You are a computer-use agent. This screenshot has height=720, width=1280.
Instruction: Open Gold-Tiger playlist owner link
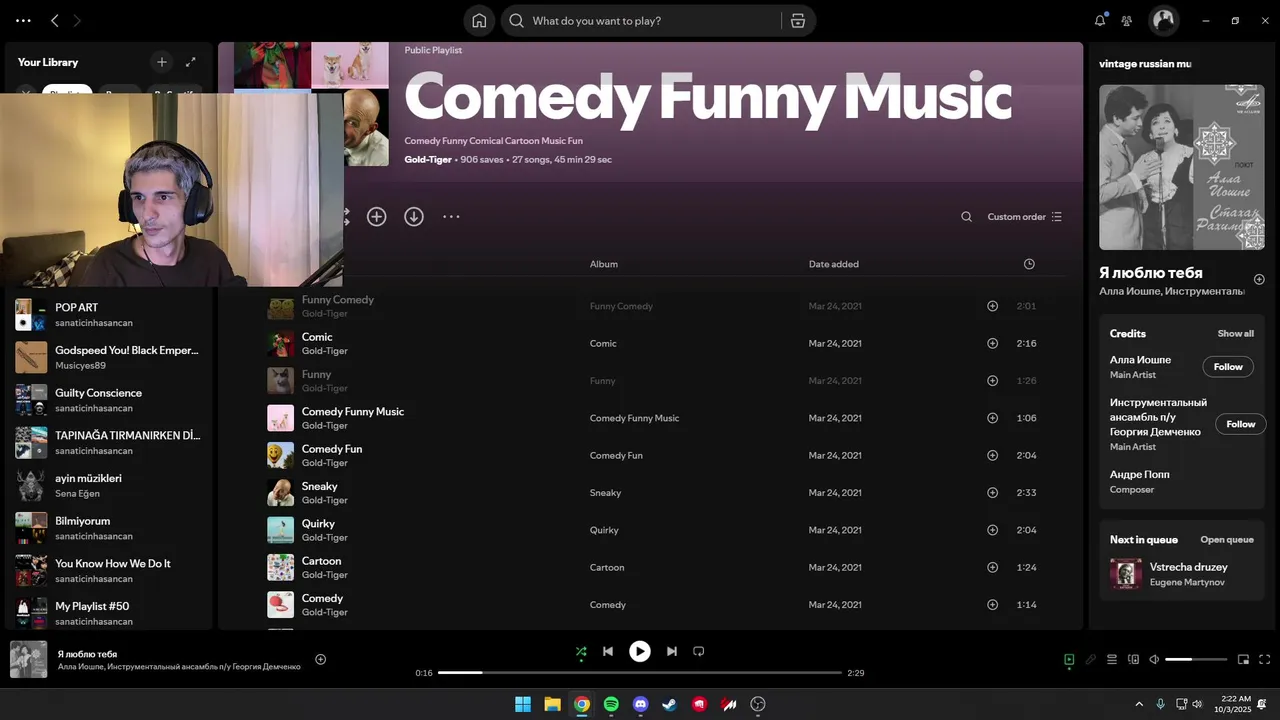428,159
